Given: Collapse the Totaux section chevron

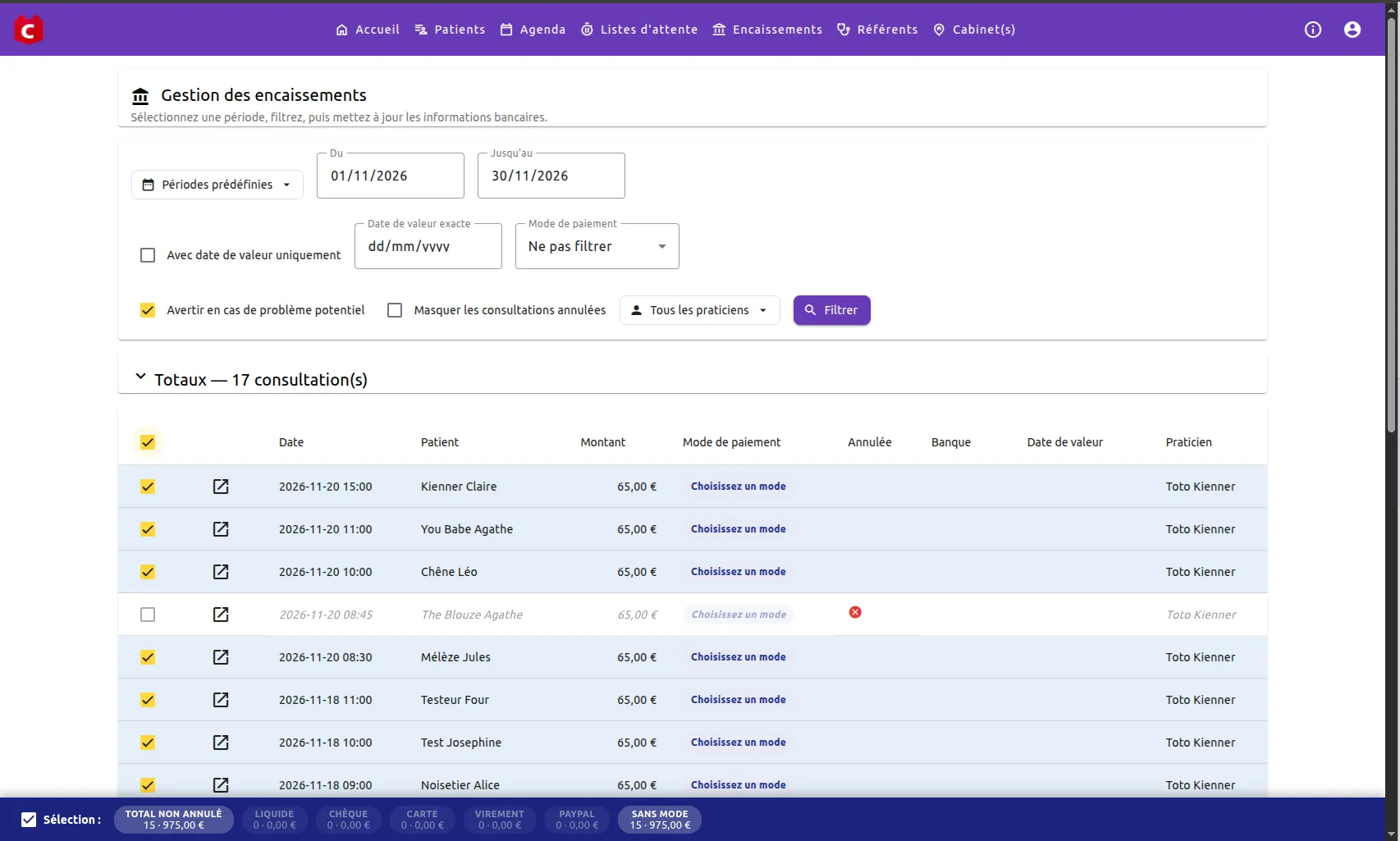Looking at the screenshot, I should (x=140, y=377).
